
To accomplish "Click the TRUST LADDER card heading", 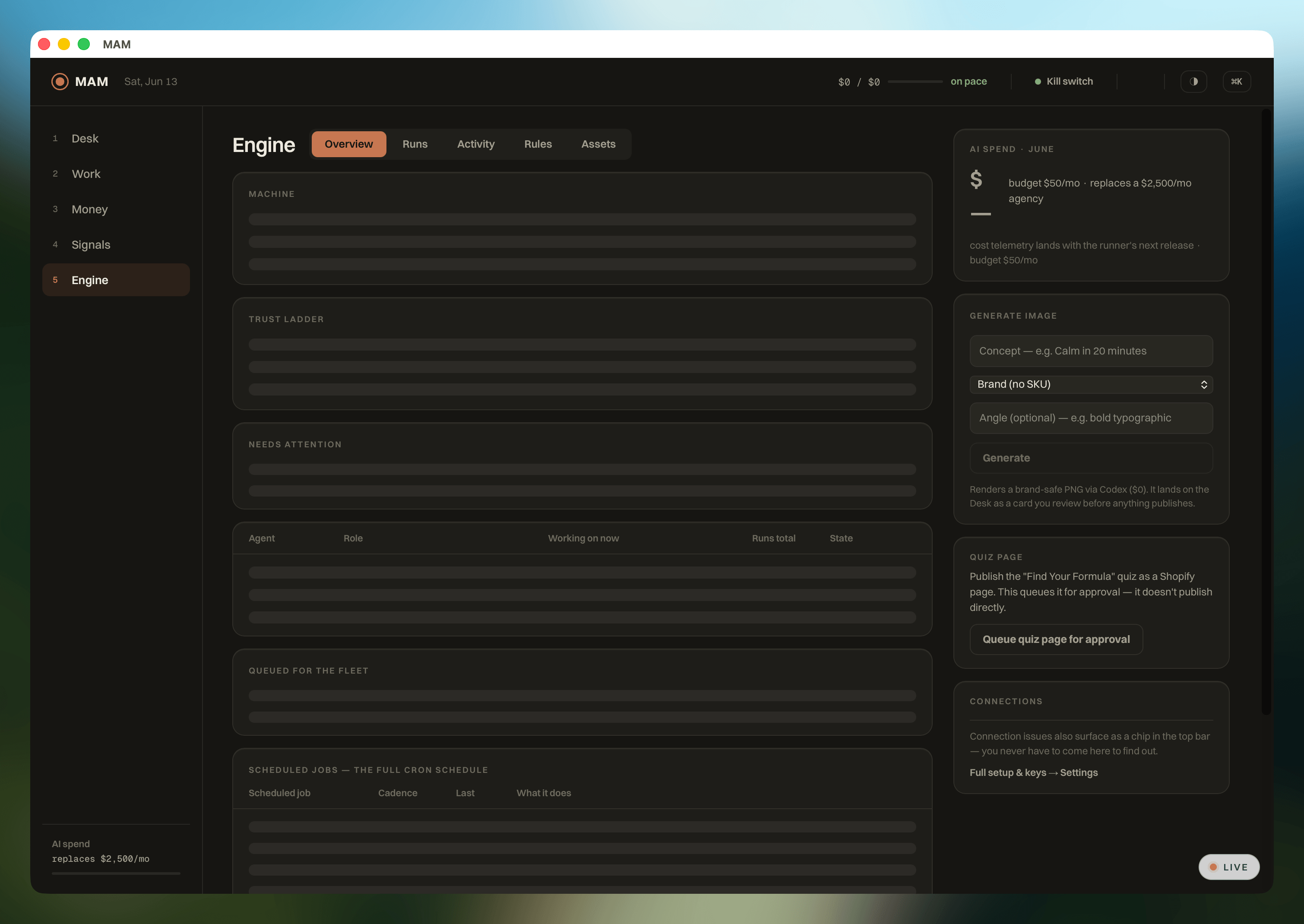I will (286, 319).
